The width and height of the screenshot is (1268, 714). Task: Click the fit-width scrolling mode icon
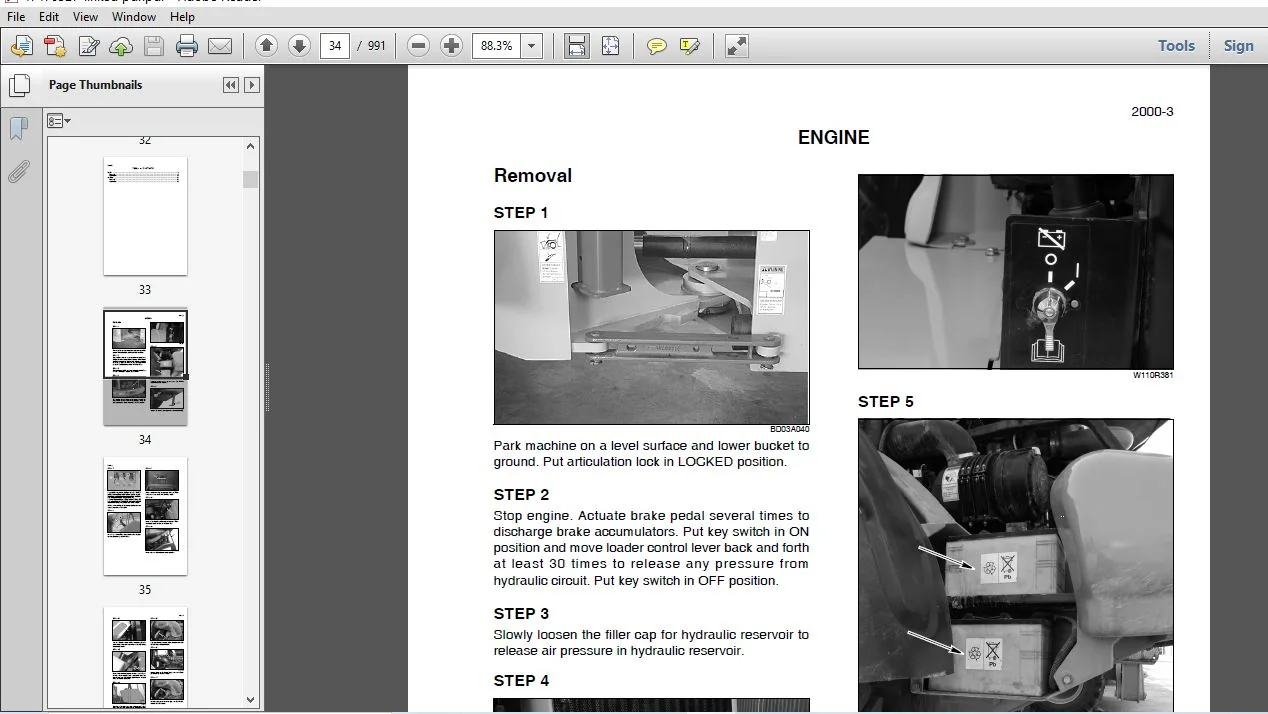coord(577,45)
